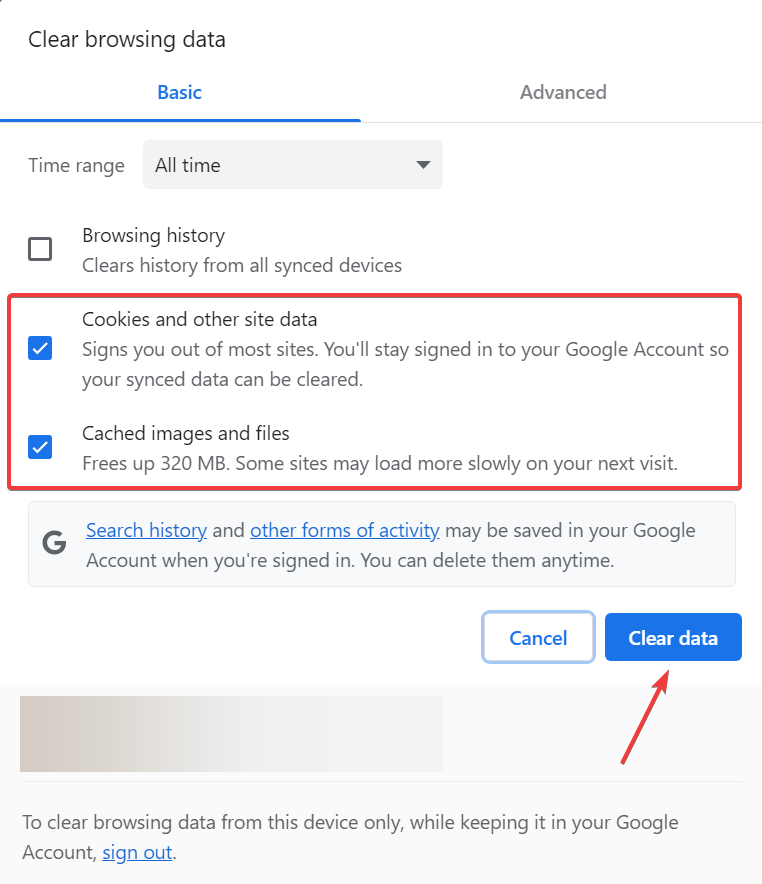
Task: Click the Clear browsing data title
Action: click(x=127, y=39)
